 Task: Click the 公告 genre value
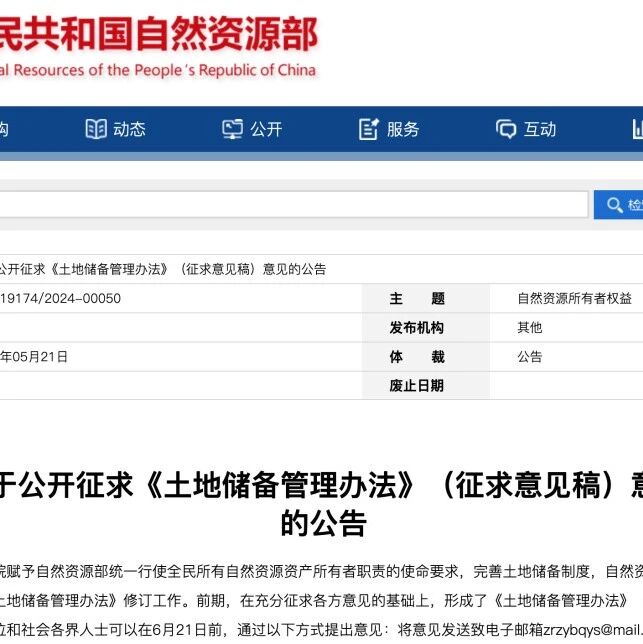(x=530, y=356)
